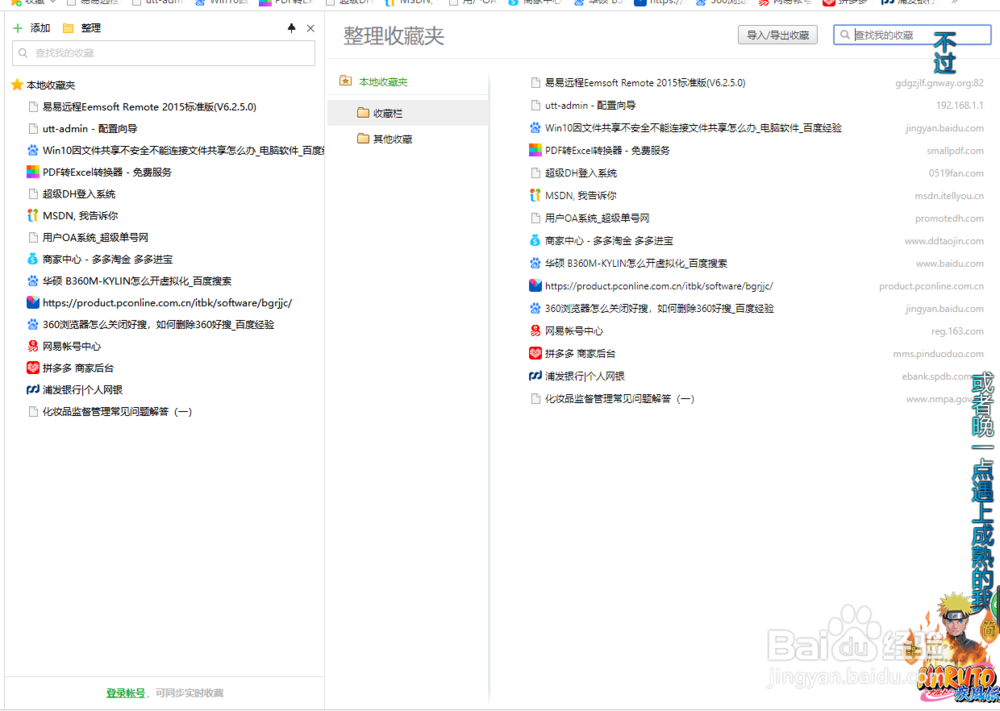
Task: Click Baidu icon beside sidebar 360浏览器怎么关闭好搜
Action: (x=33, y=324)
